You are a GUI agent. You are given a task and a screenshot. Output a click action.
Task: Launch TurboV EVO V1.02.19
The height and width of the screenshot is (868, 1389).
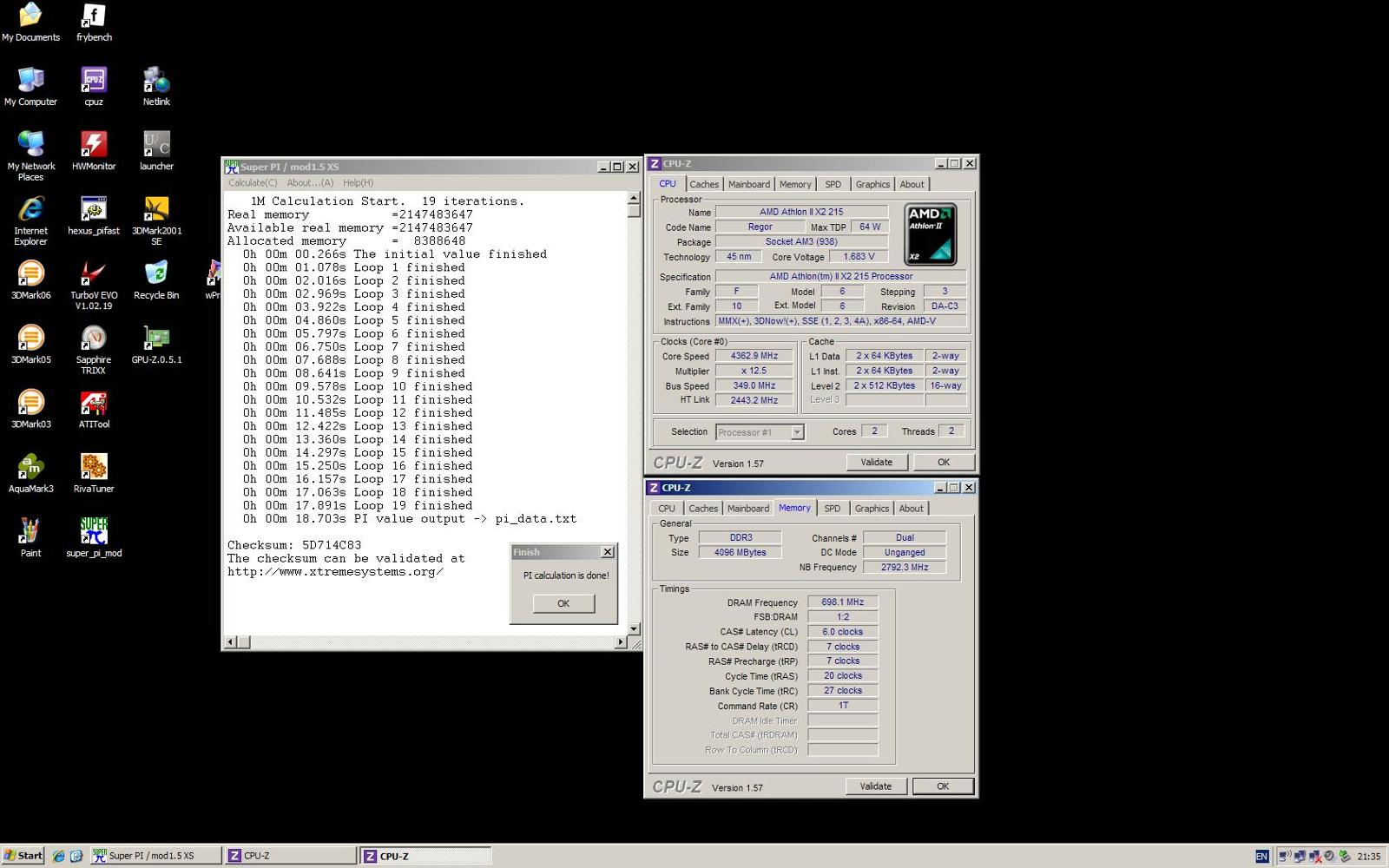(x=94, y=286)
